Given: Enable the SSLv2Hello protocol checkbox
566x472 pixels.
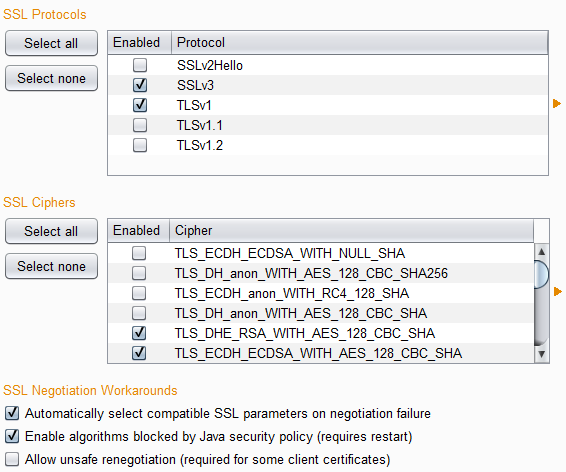Looking at the screenshot, I should coord(140,65).
